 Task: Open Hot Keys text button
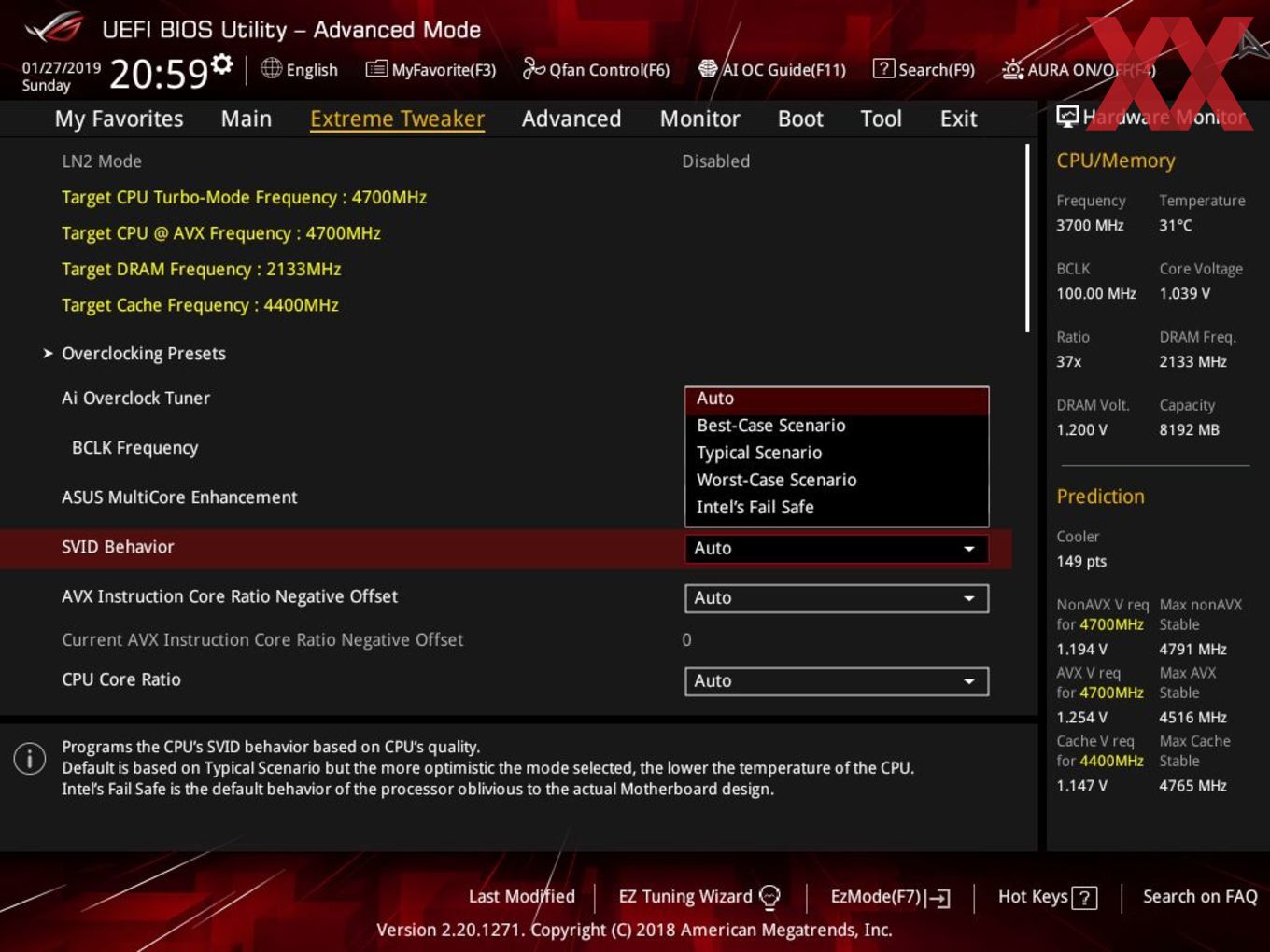pyautogui.click(x=1033, y=897)
